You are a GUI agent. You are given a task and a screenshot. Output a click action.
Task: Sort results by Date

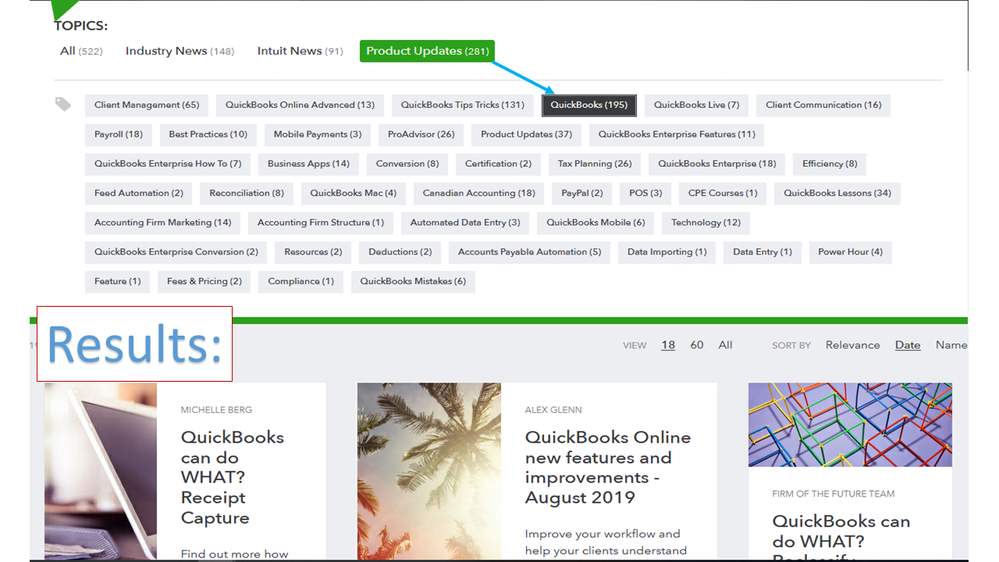click(x=907, y=345)
